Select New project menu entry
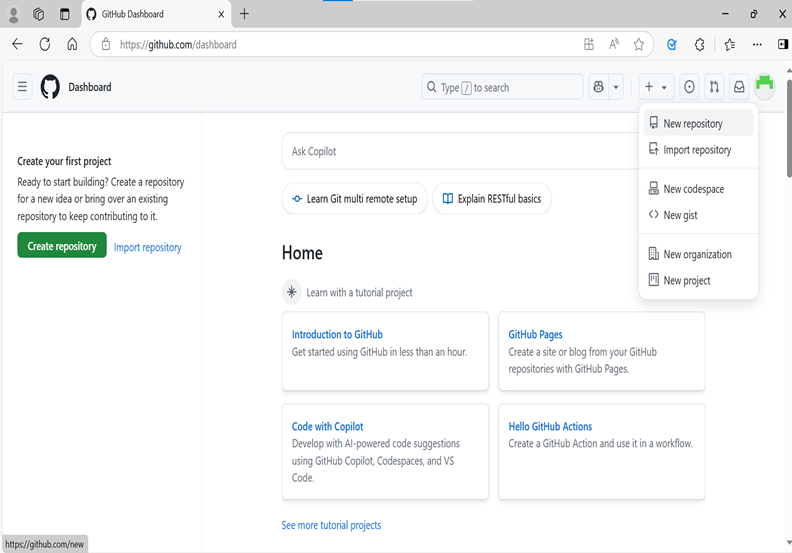The height and width of the screenshot is (553, 792). tap(698, 280)
